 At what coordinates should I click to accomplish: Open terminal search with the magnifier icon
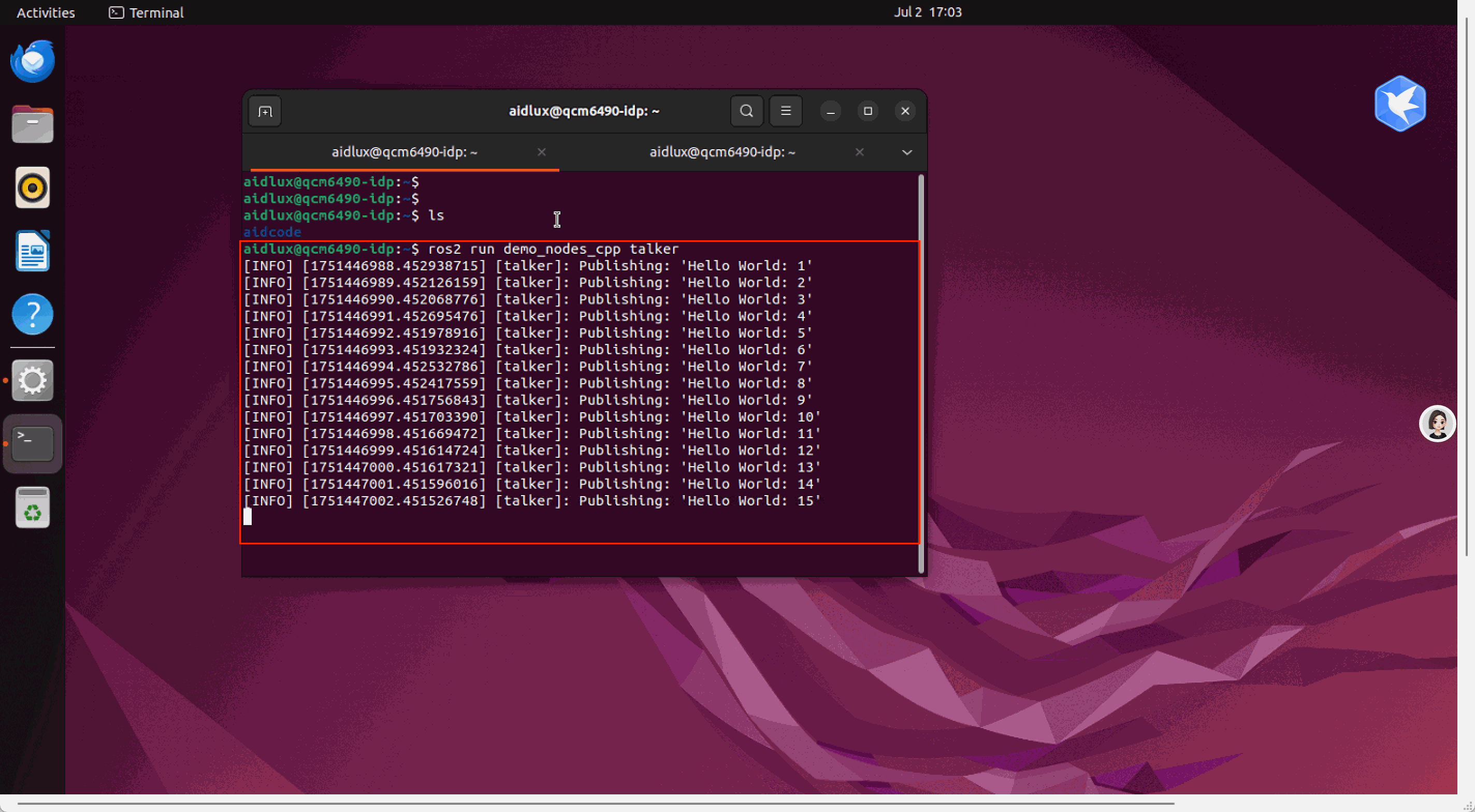coord(747,111)
